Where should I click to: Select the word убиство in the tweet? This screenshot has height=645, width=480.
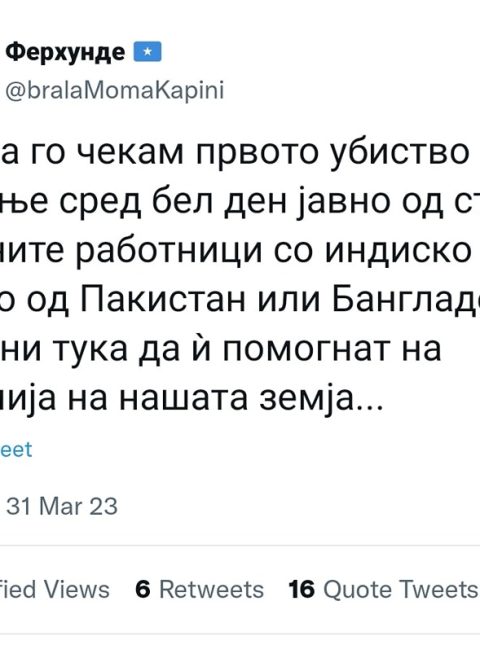(400, 153)
